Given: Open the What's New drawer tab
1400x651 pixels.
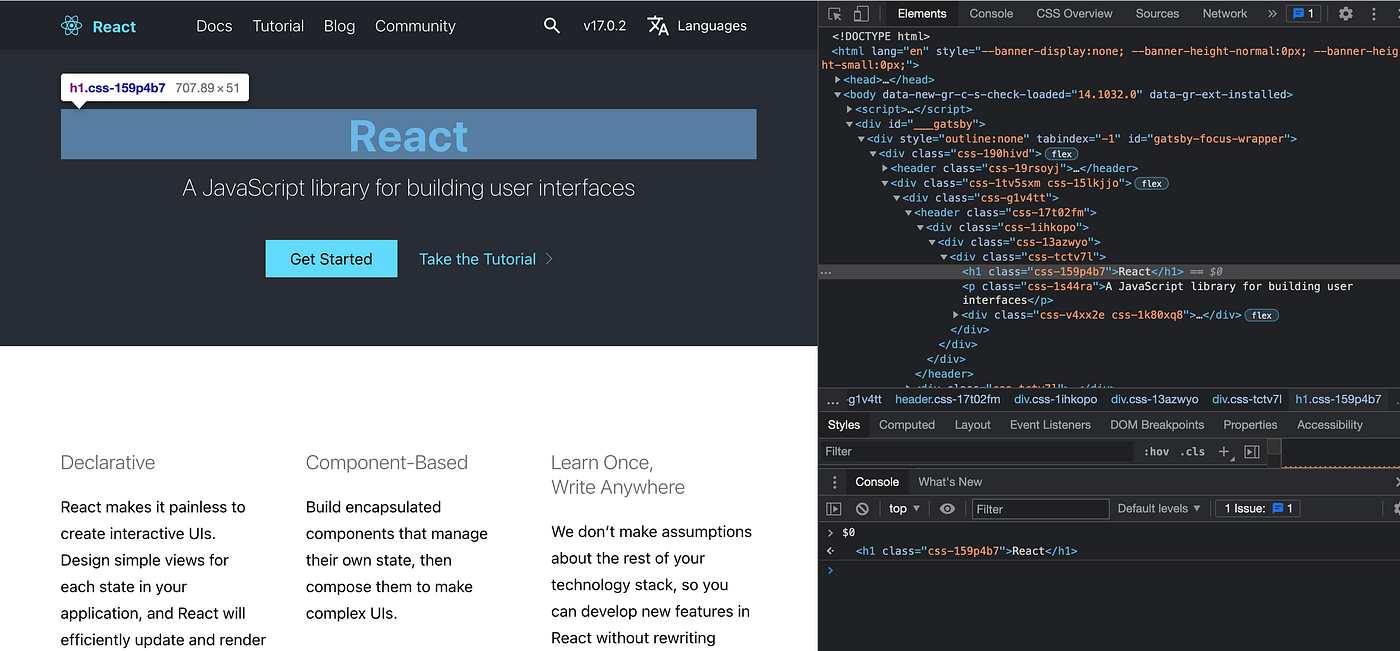Looking at the screenshot, I should pyautogui.click(x=950, y=482).
